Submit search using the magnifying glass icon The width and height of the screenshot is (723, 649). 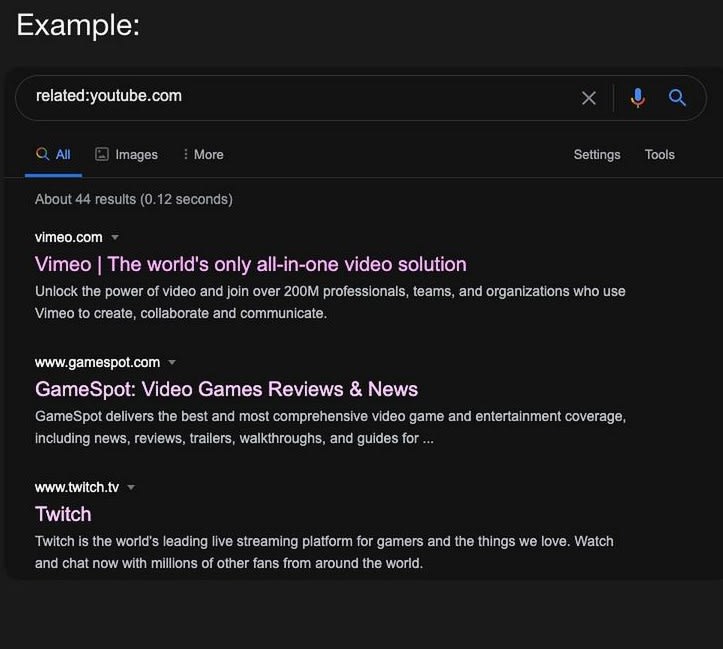(677, 97)
